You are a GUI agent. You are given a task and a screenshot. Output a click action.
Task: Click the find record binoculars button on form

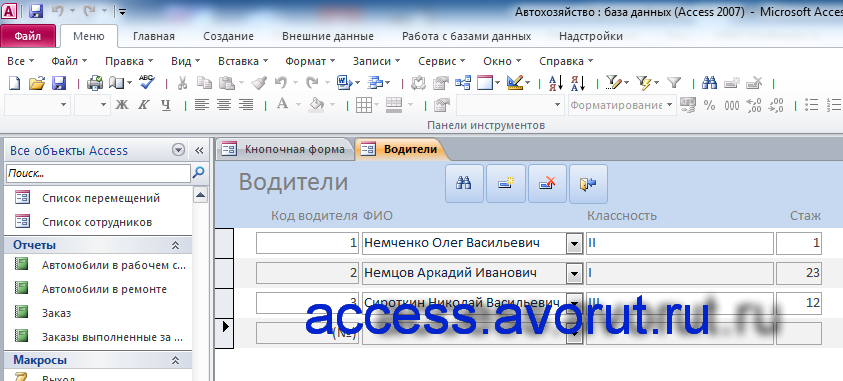coord(464,184)
